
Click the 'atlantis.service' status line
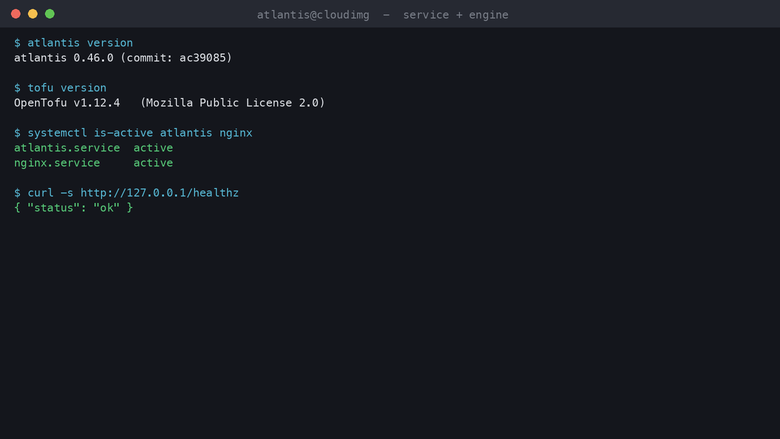click(x=94, y=148)
